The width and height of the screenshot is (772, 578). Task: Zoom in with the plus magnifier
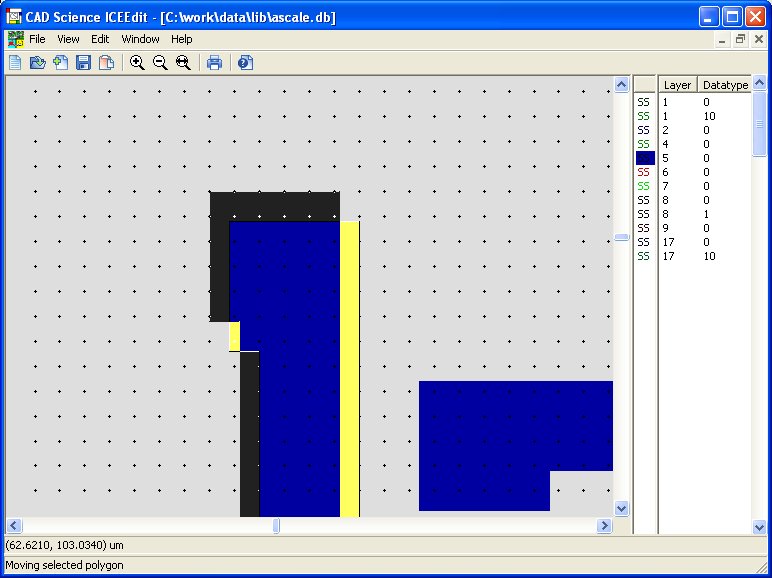pos(137,63)
